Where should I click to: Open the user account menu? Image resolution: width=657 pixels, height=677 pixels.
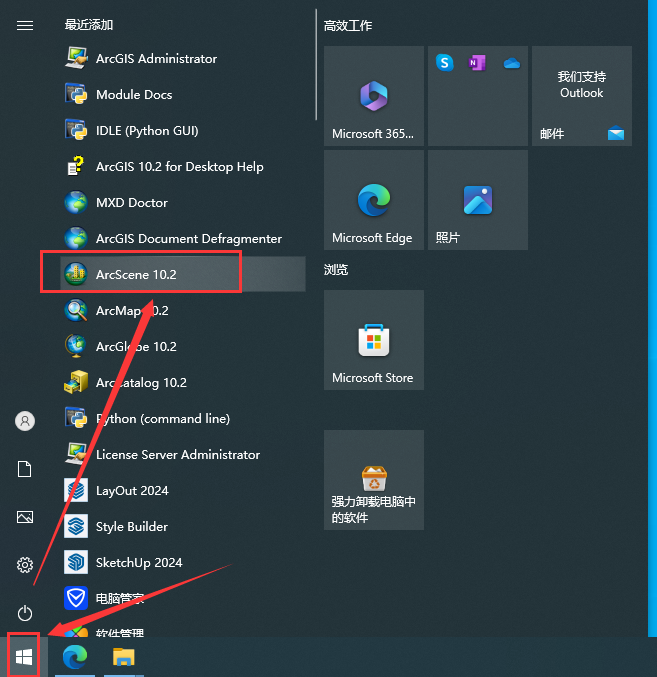point(25,421)
